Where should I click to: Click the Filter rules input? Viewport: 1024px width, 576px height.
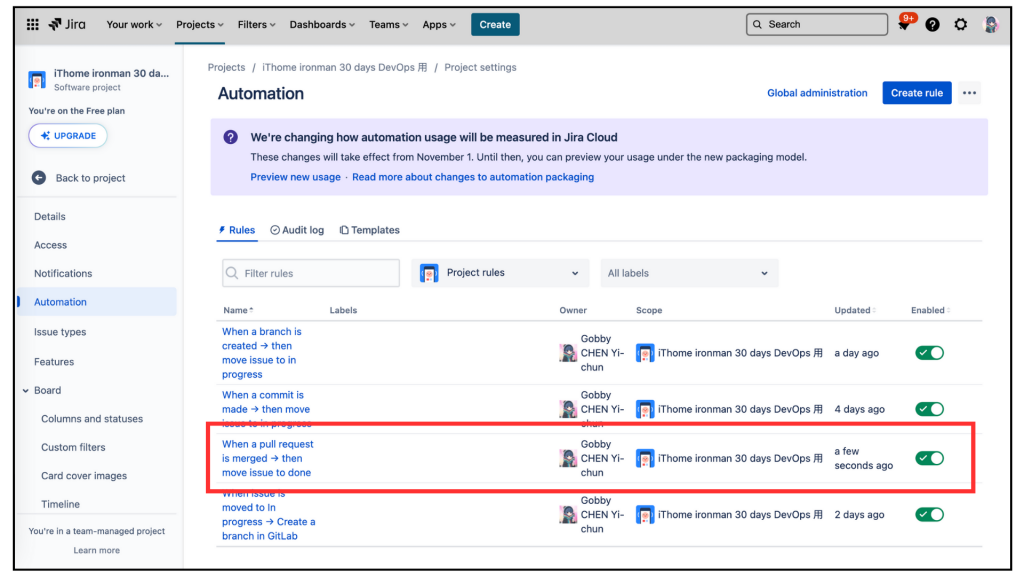point(311,273)
